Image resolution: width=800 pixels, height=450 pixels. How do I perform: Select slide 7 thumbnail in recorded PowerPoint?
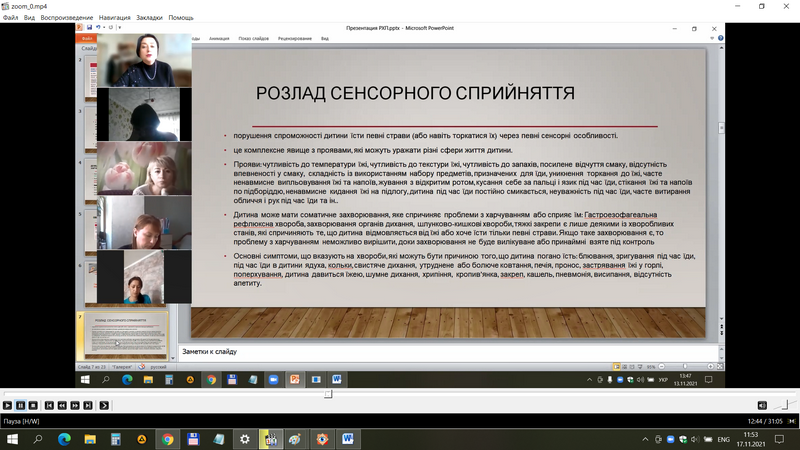[126, 335]
